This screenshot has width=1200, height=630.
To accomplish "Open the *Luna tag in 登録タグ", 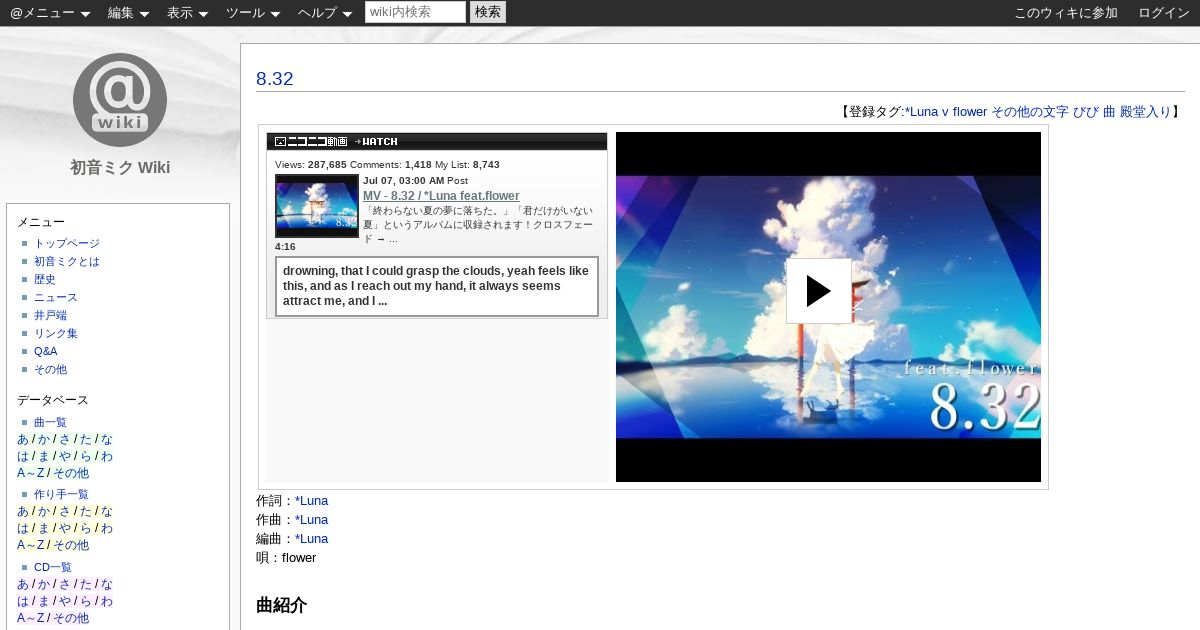I will pyautogui.click(x=921, y=112).
